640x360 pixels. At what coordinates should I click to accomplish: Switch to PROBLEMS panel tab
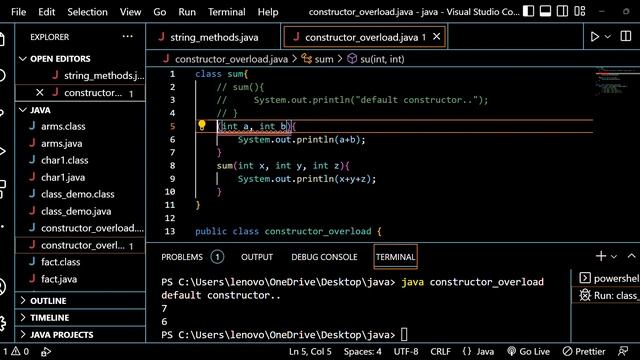pyautogui.click(x=182, y=257)
